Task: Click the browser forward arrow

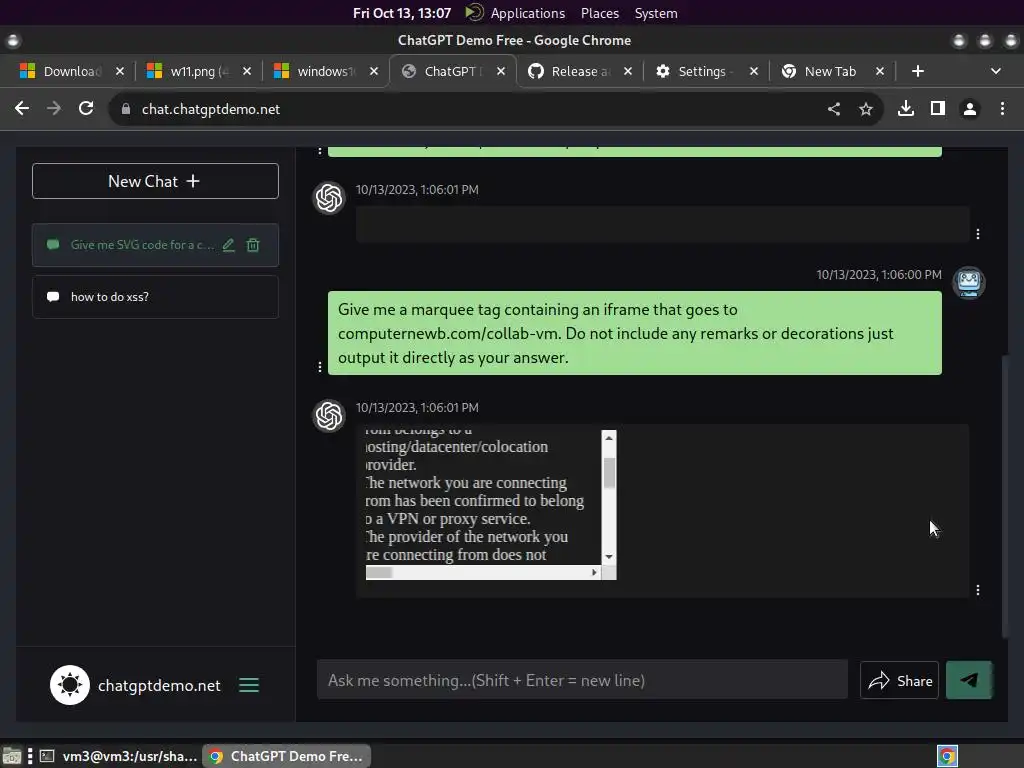Action: point(54,108)
